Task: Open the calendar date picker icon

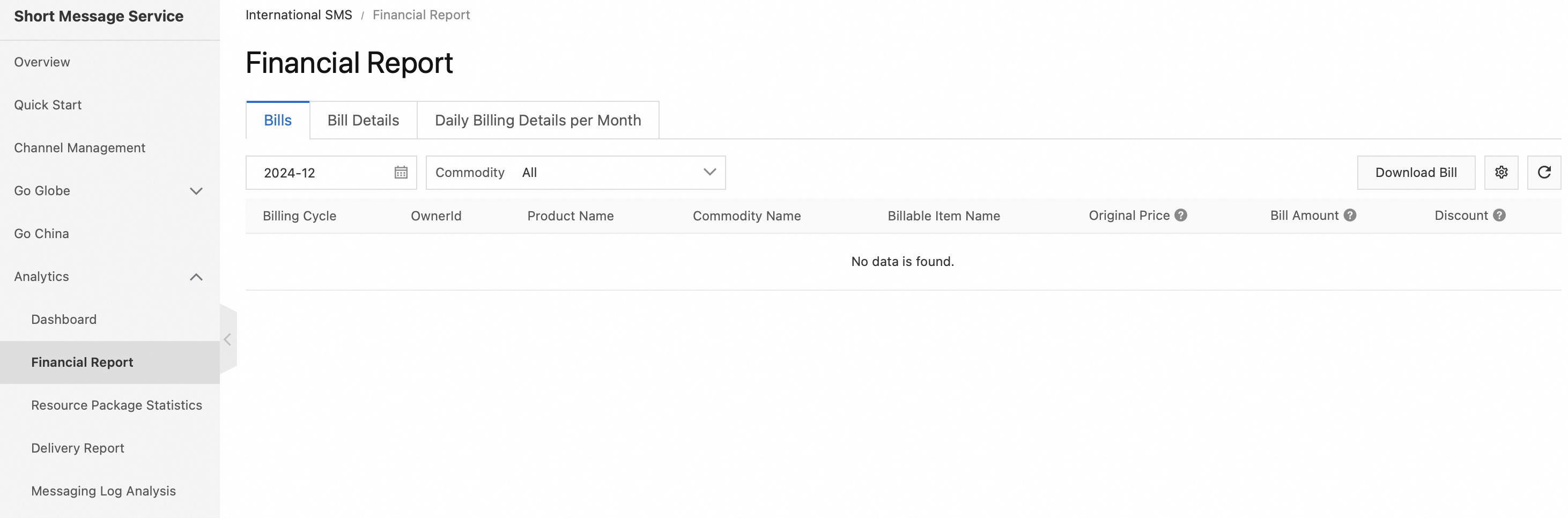Action: [401, 172]
